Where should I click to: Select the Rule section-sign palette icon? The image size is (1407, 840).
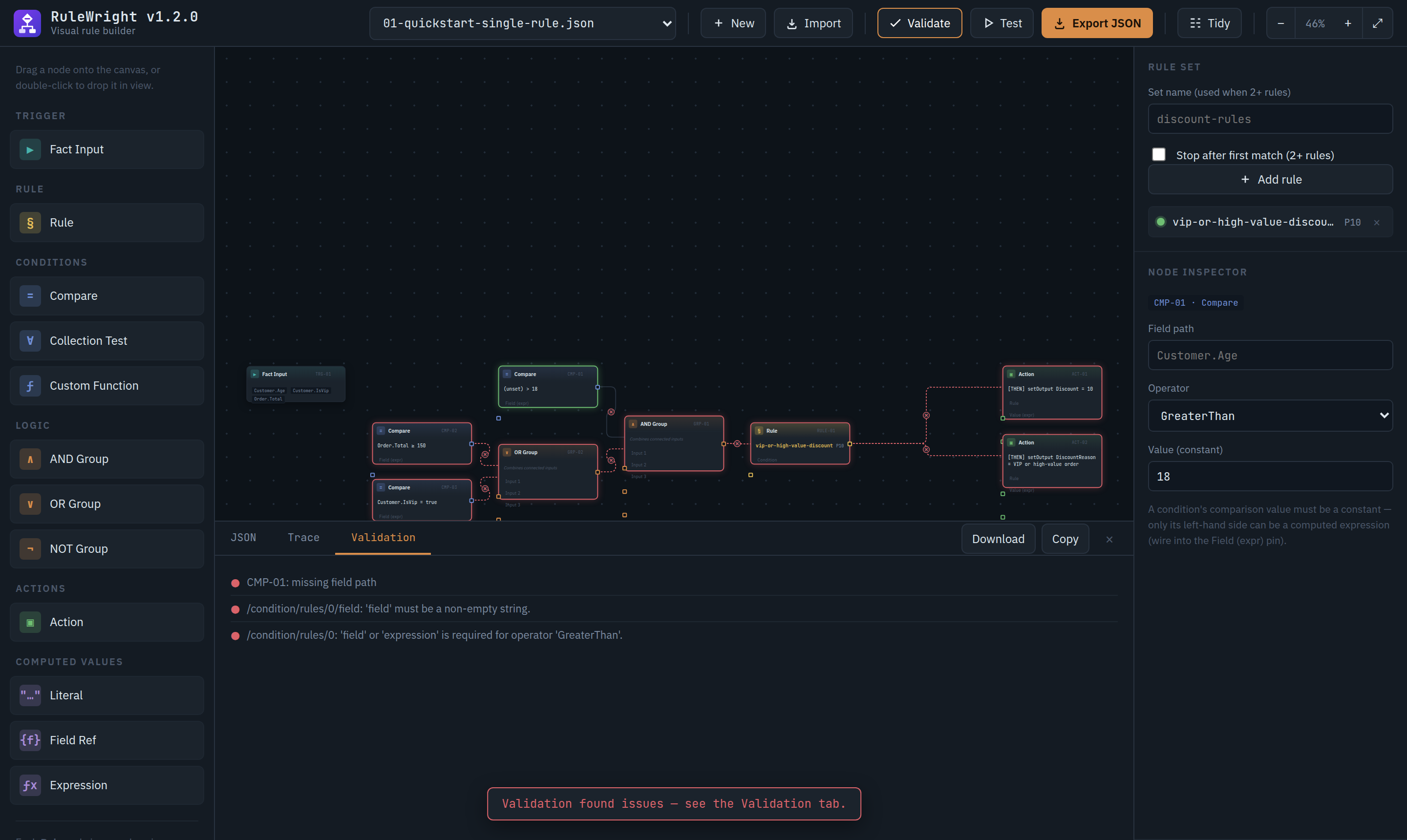[30, 222]
